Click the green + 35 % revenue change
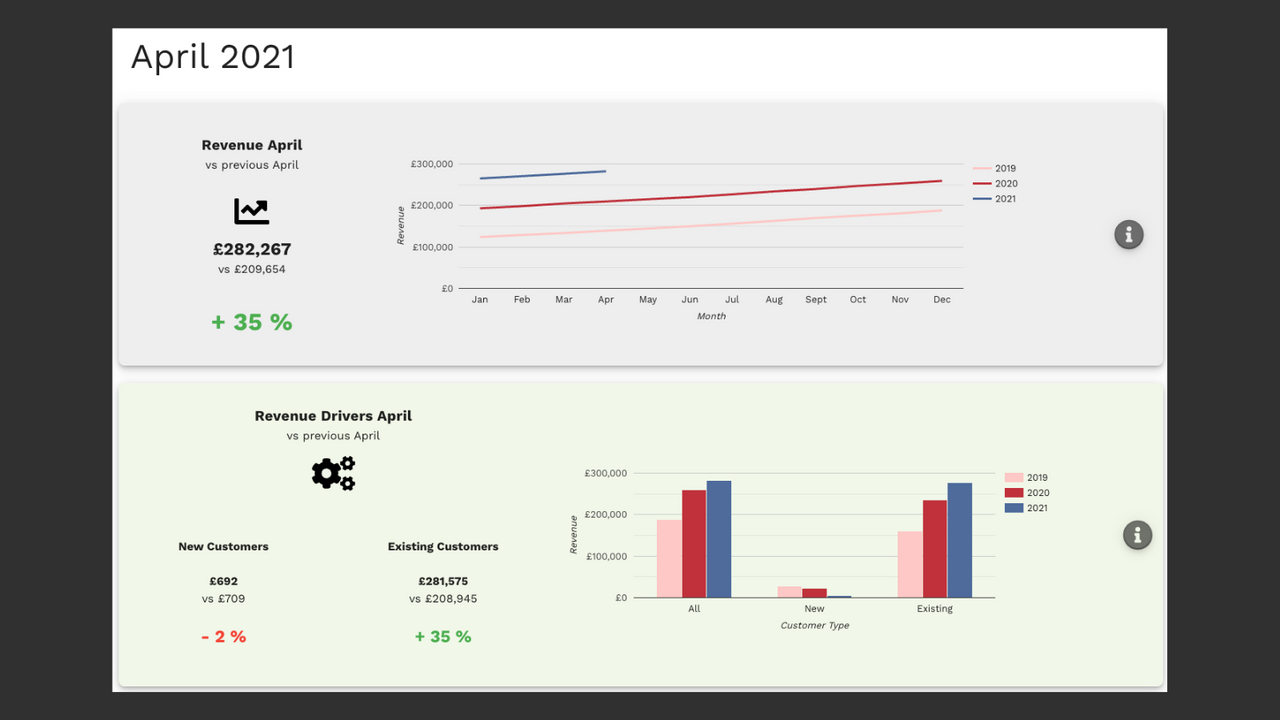The height and width of the screenshot is (720, 1280). click(x=252, y=322)
